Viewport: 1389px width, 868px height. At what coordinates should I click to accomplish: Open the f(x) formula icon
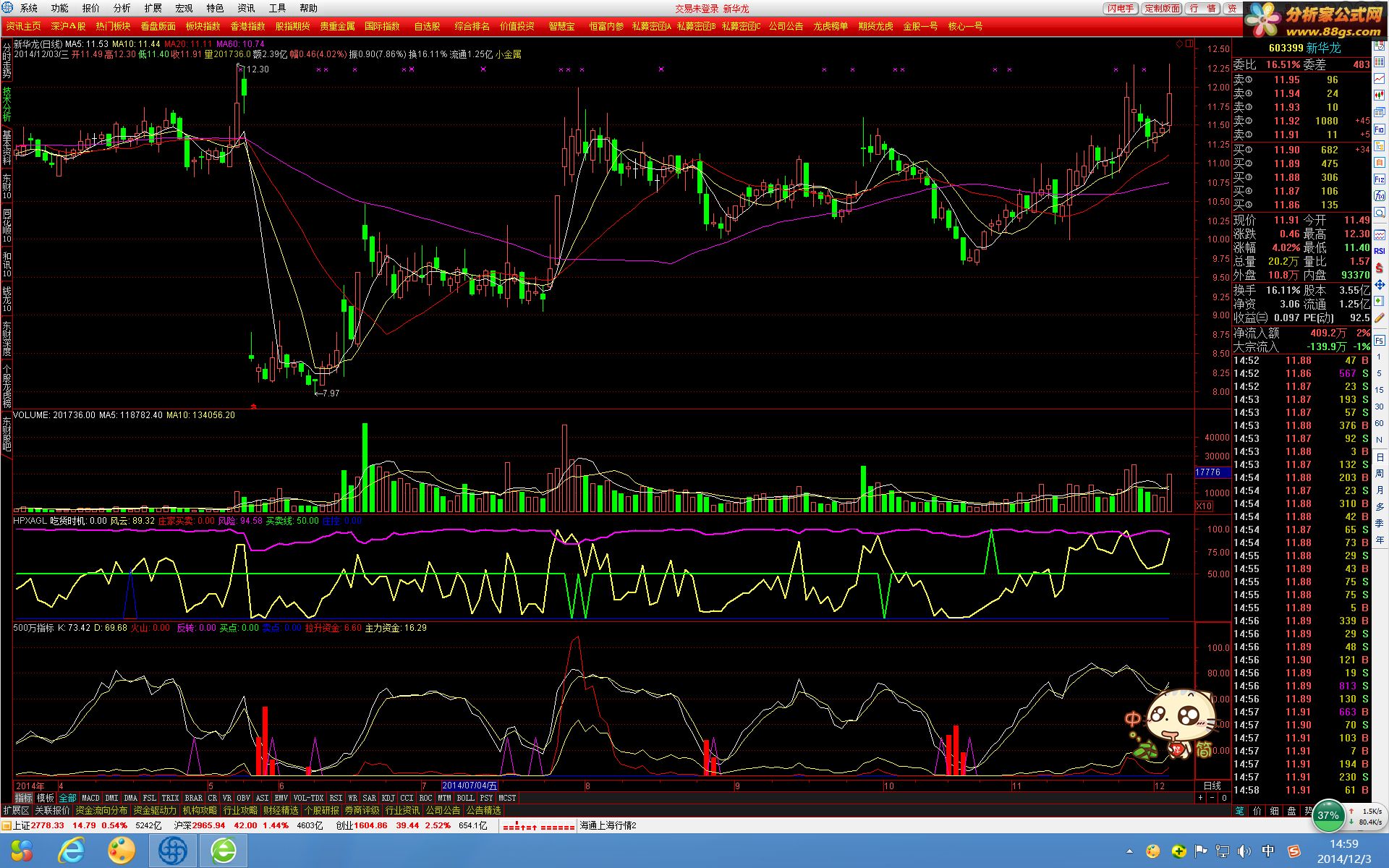pos(1379,195)
